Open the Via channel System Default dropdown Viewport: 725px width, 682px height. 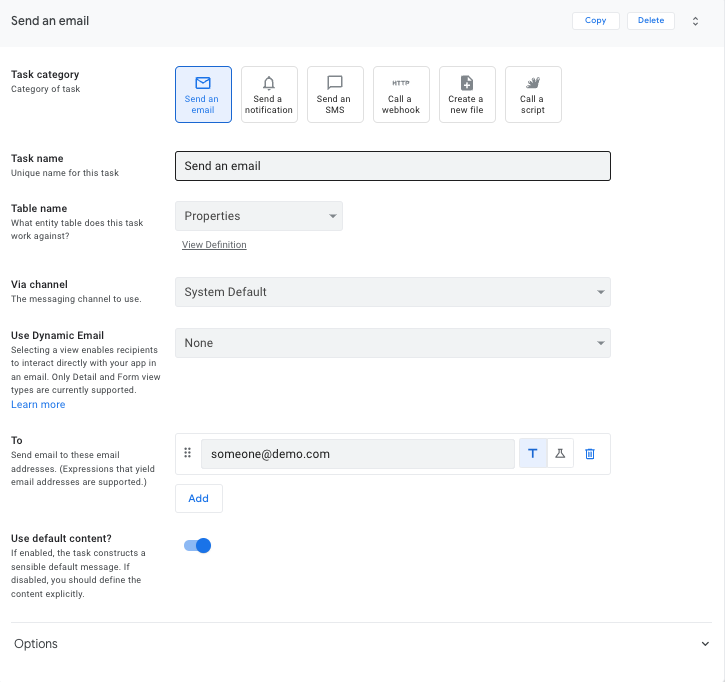393,292
